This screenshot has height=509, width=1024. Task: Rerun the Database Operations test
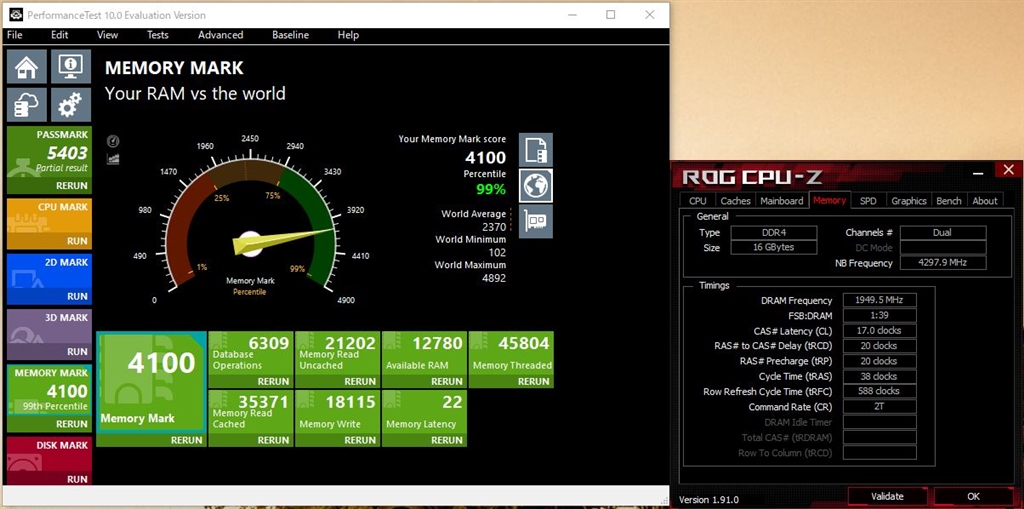point(273,382)
